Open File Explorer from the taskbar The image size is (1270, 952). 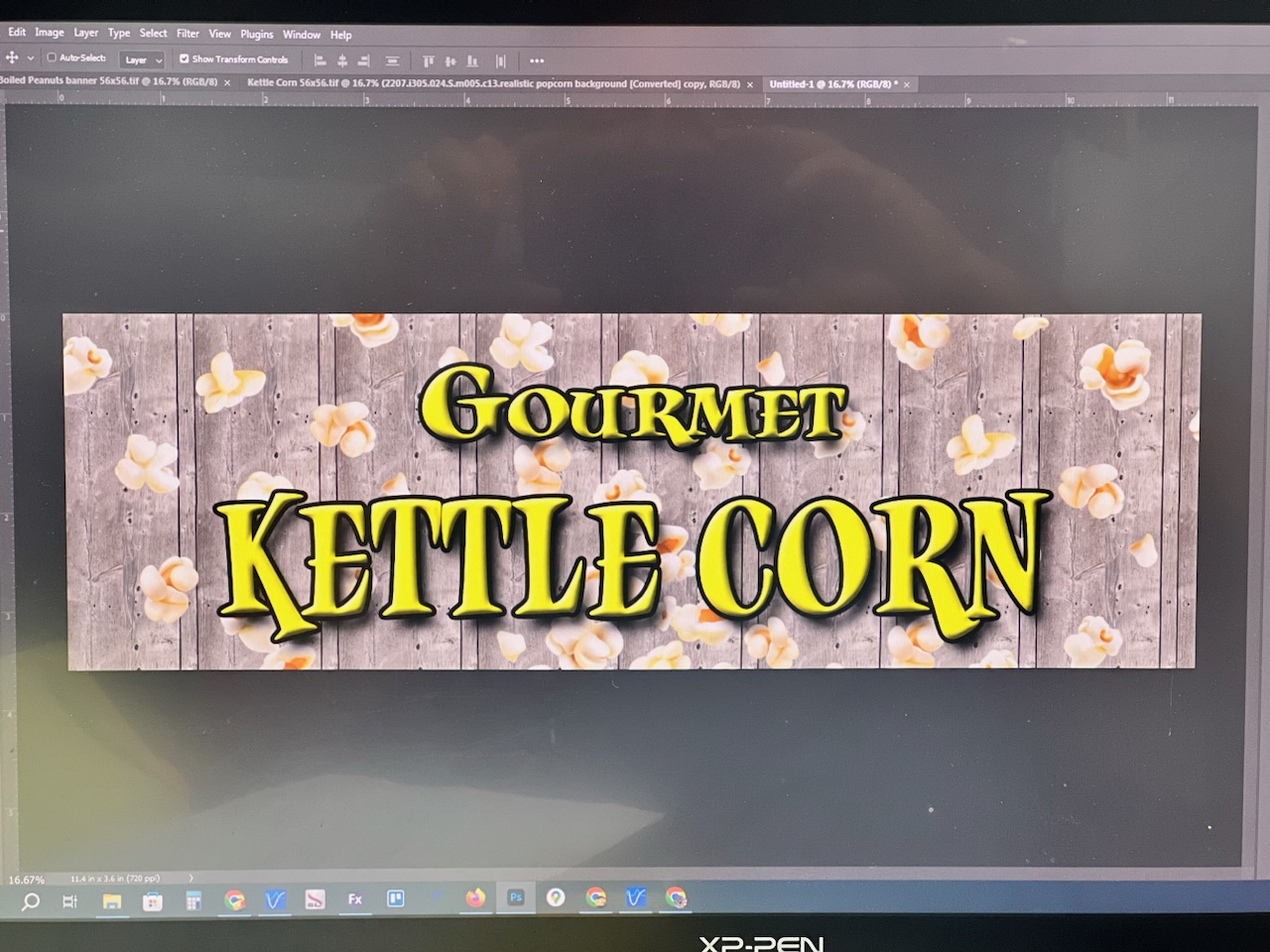pos(112,901)
